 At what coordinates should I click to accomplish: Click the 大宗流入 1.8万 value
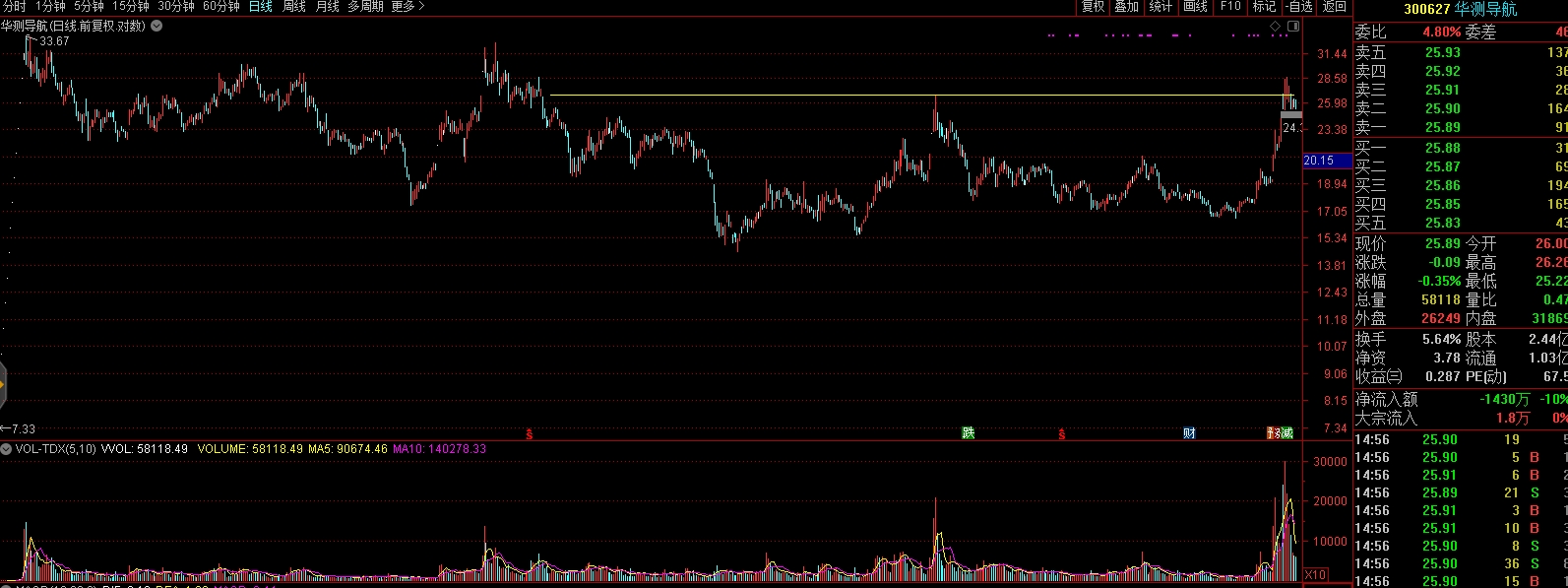[x=1513, y=418]
